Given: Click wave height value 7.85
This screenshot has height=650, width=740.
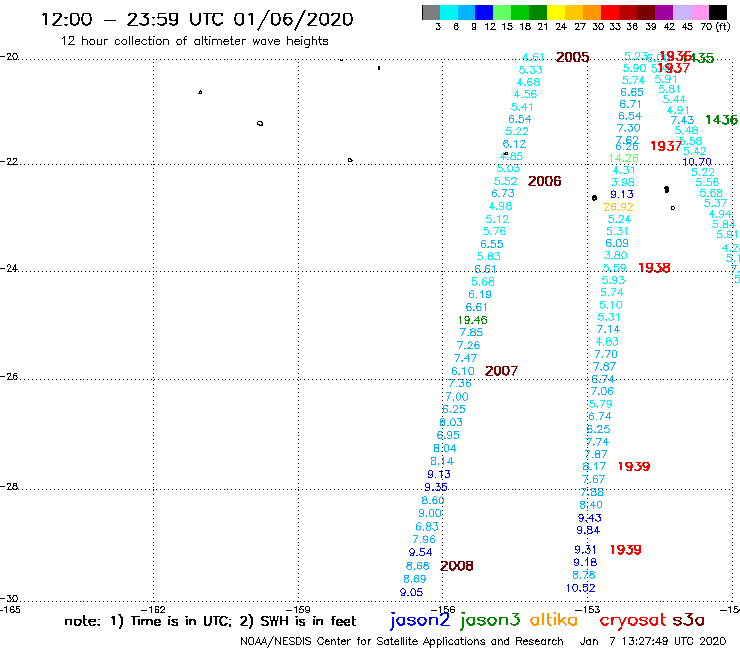Looking at the screenshot, I should click(x=471, y=332).
